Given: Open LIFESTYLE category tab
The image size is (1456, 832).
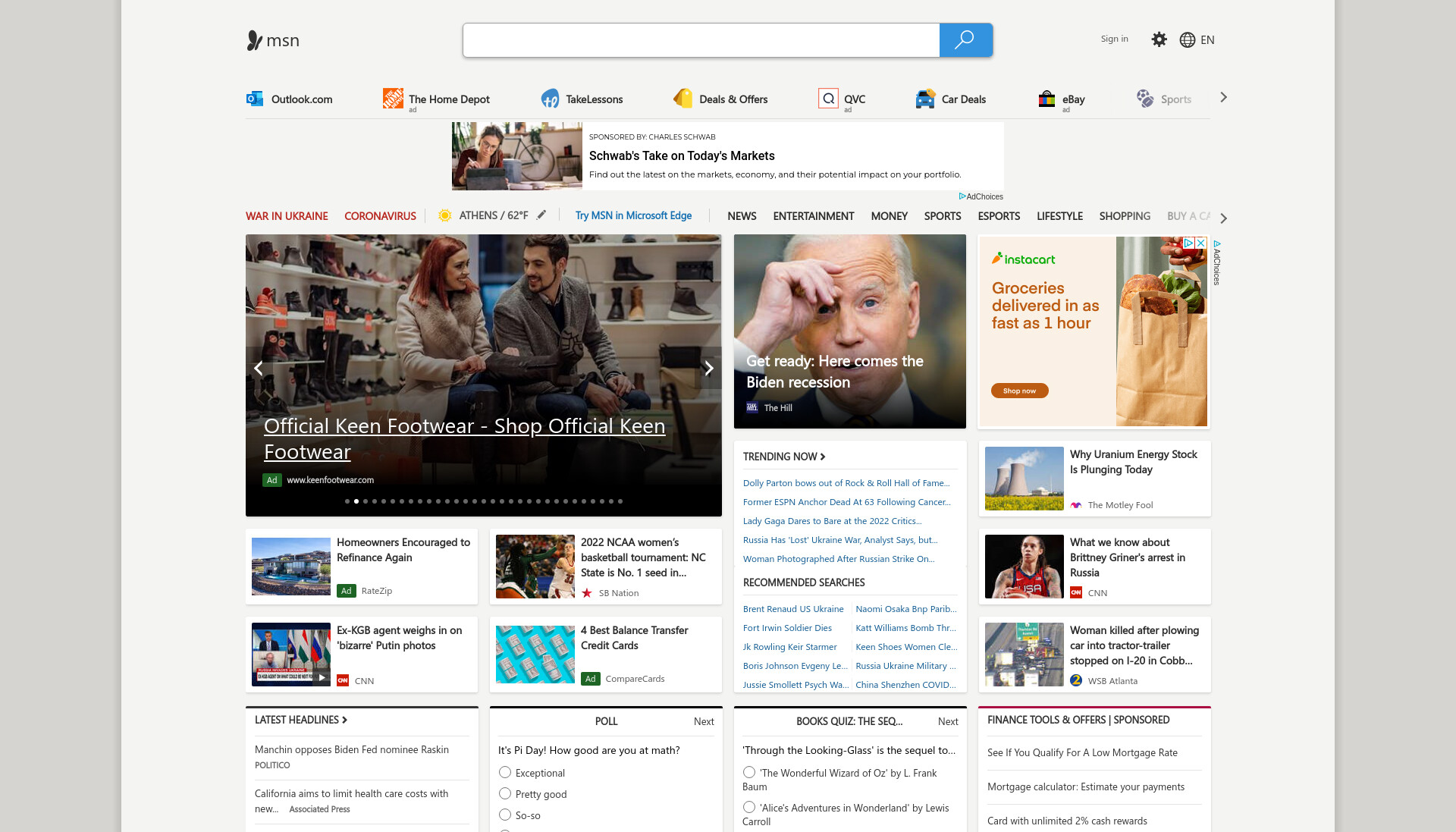Looking at the screenshot, I should click(x=1059, y=216).
